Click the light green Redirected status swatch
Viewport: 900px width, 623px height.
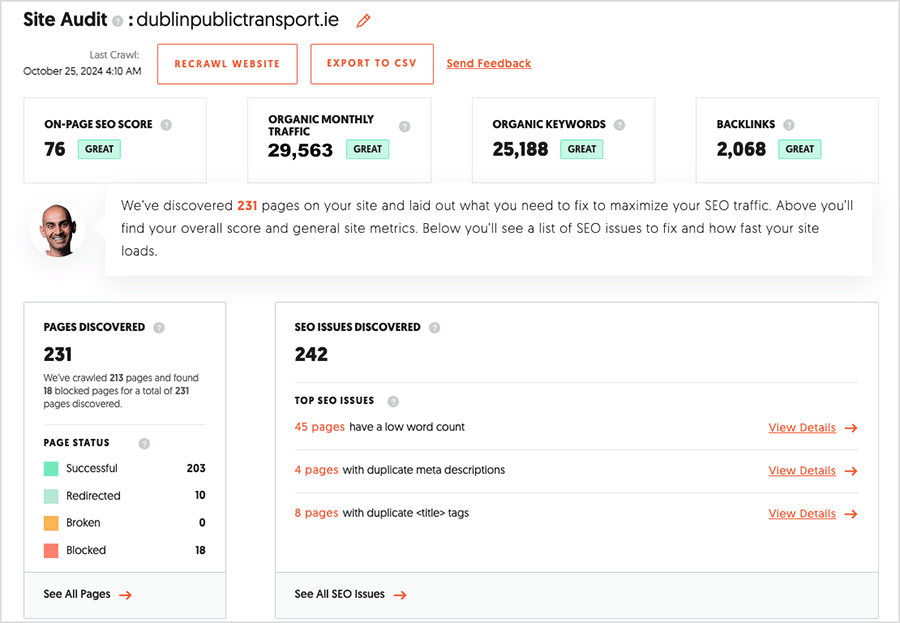point(51,496)
